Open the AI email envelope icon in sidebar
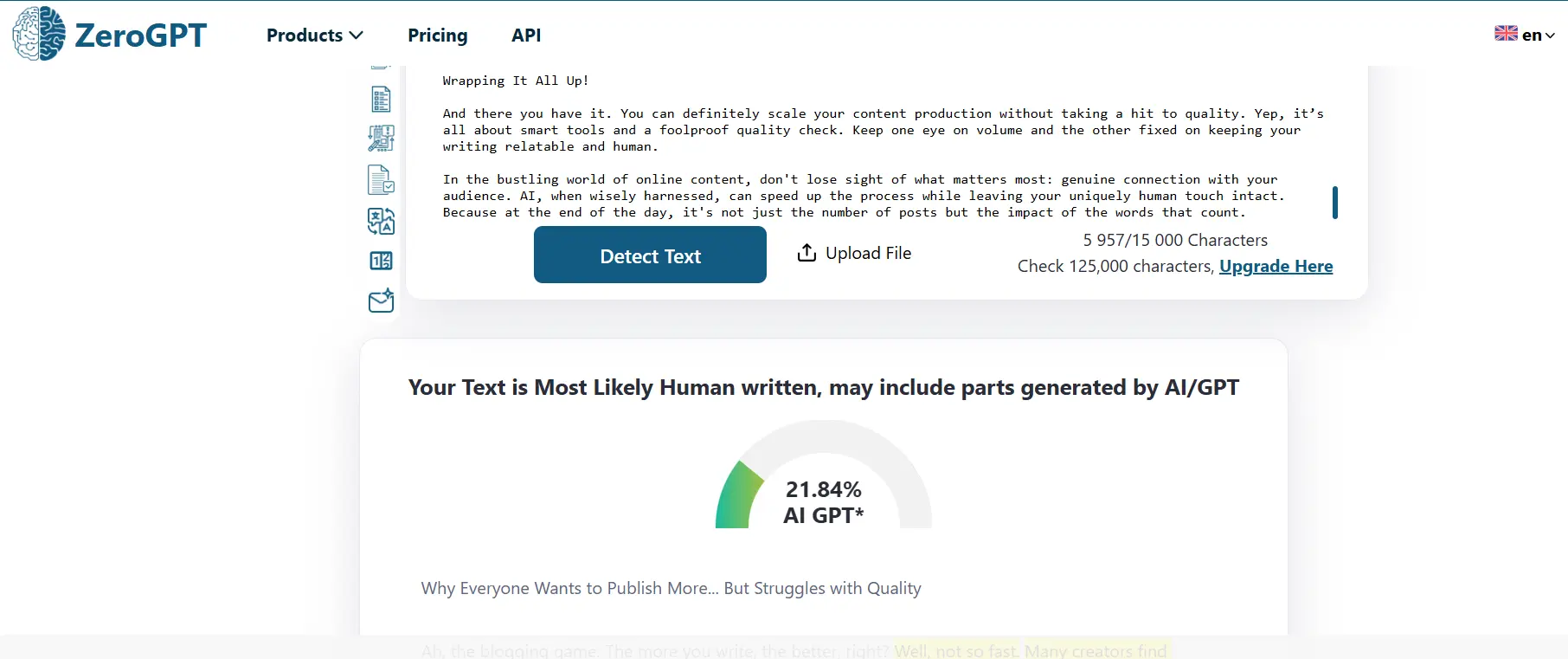This screenshot has width=1568, height=659. click(381, 300)
